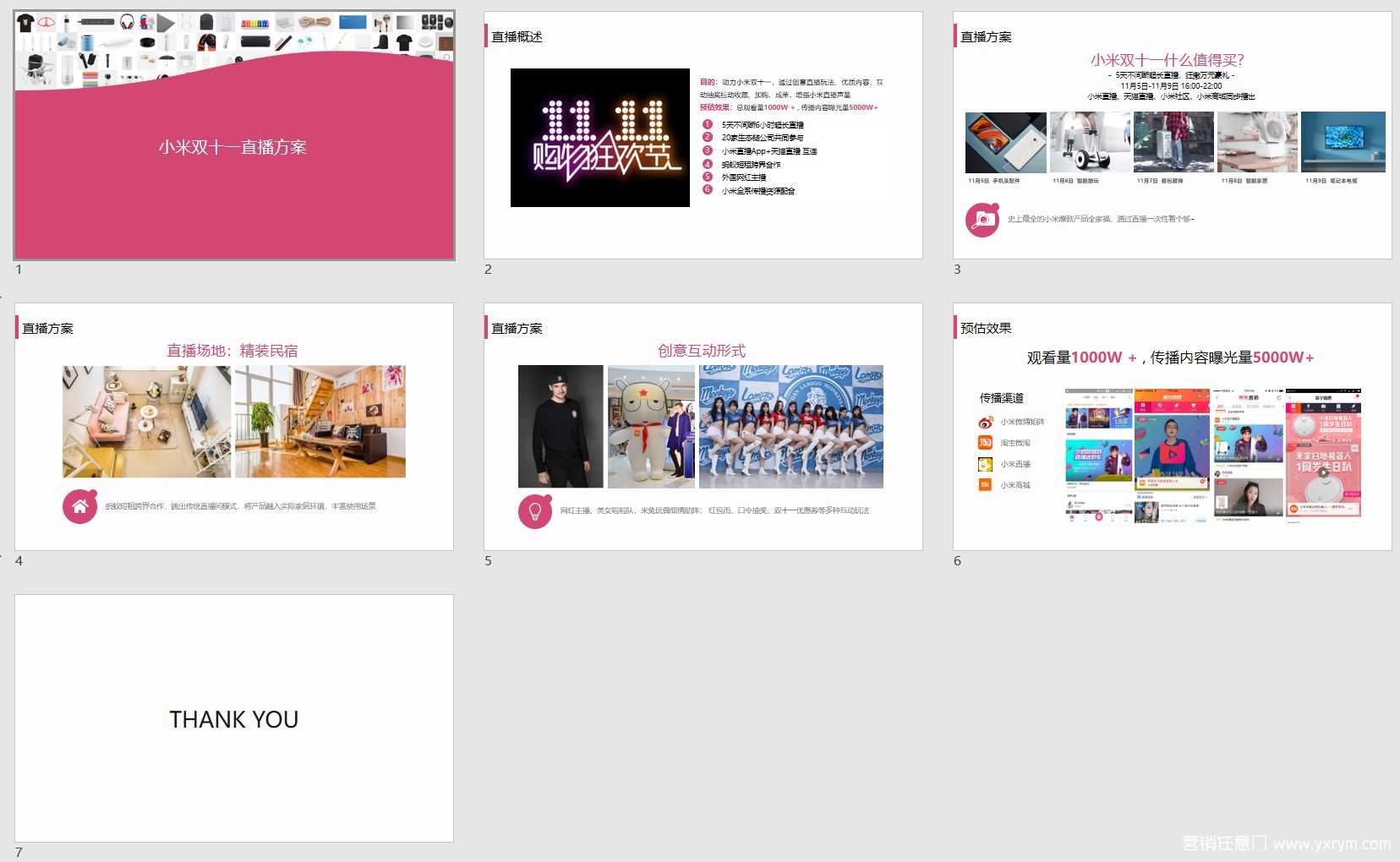Image resolution: width=1400 pixels, height=862 pixels.
Task: Click the heading 小米双十一什么值得买?
Action: 1168,60
